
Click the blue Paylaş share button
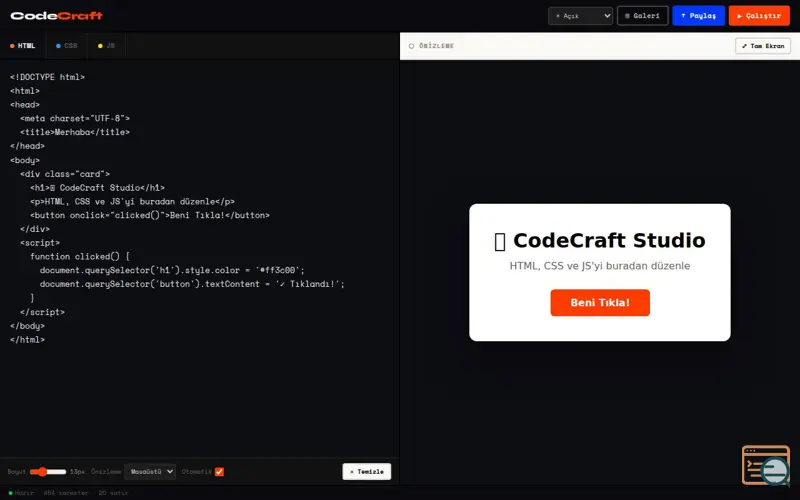pos(698,16)
